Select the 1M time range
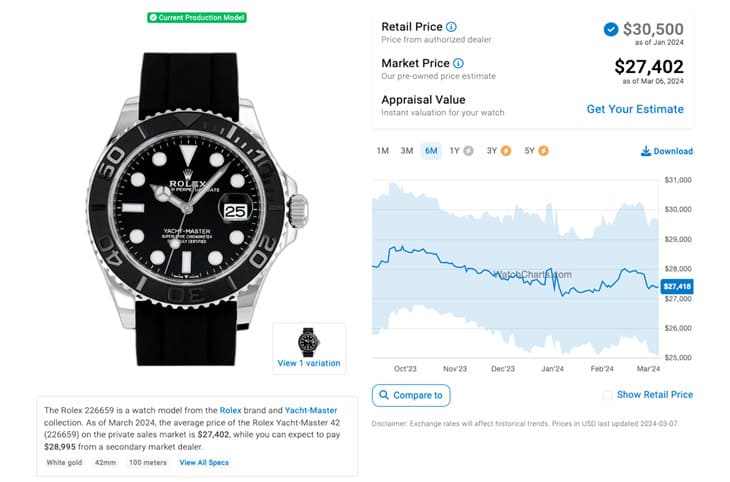Image resolution: width=730 pixels, height=482 pixels. (383, 151)
